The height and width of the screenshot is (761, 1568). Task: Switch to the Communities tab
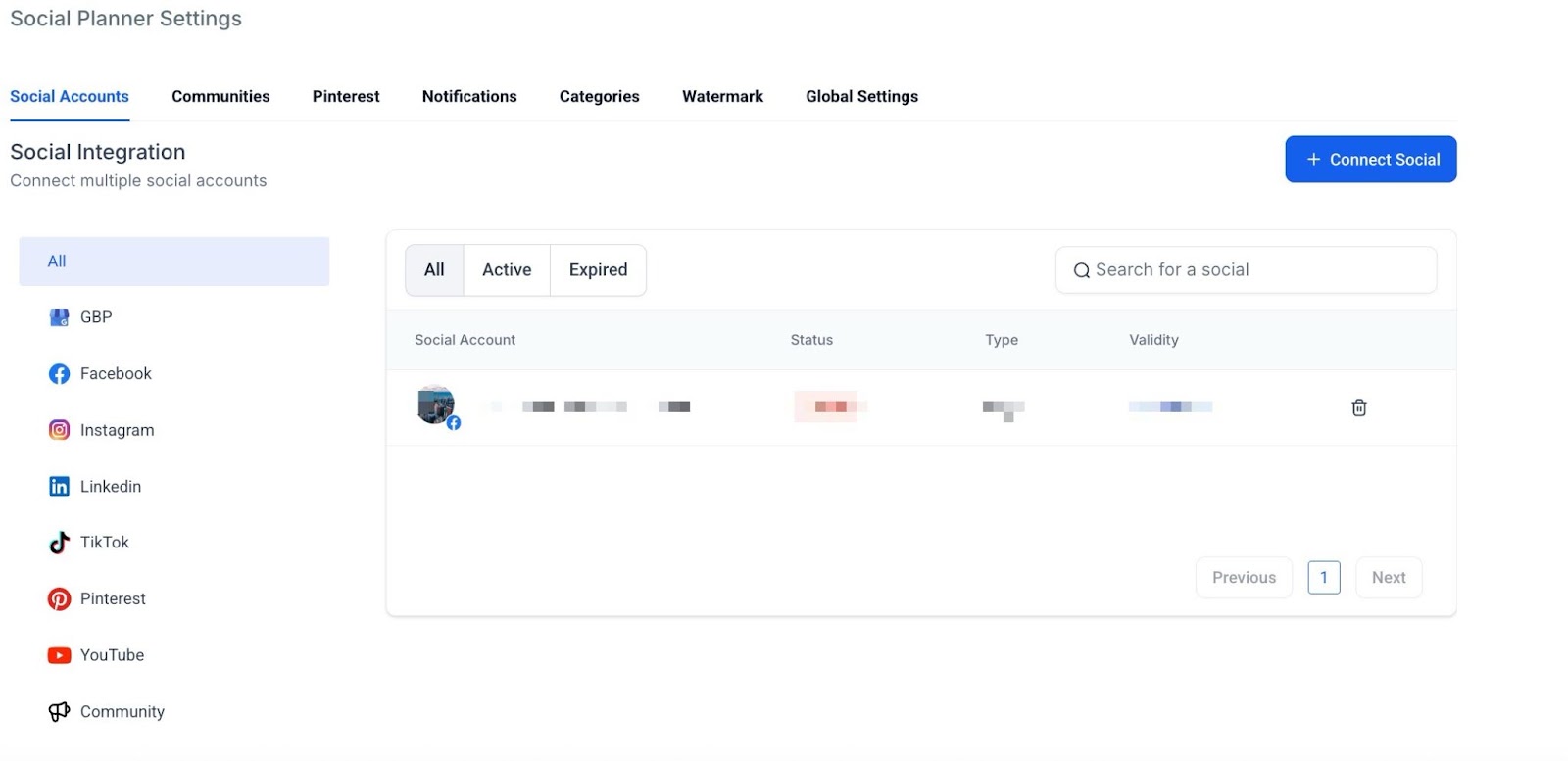click(220, 96)
